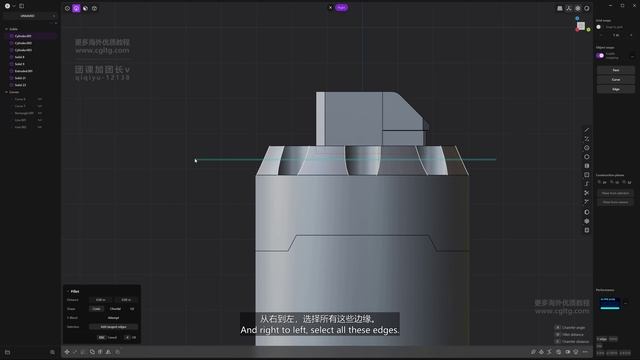640x360 pixels.
Task: Toggle axes display icon at viewport top-right
Action: coord(569,8)
